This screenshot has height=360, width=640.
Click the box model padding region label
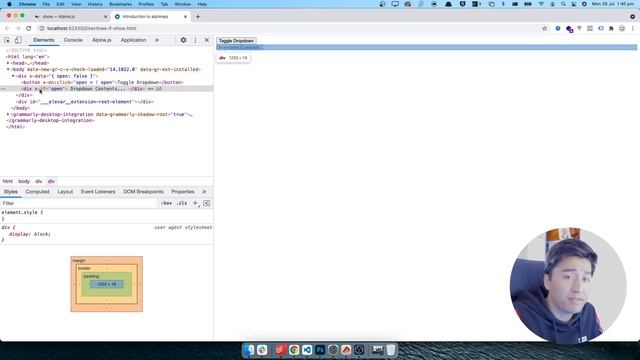tap(91, 276)
